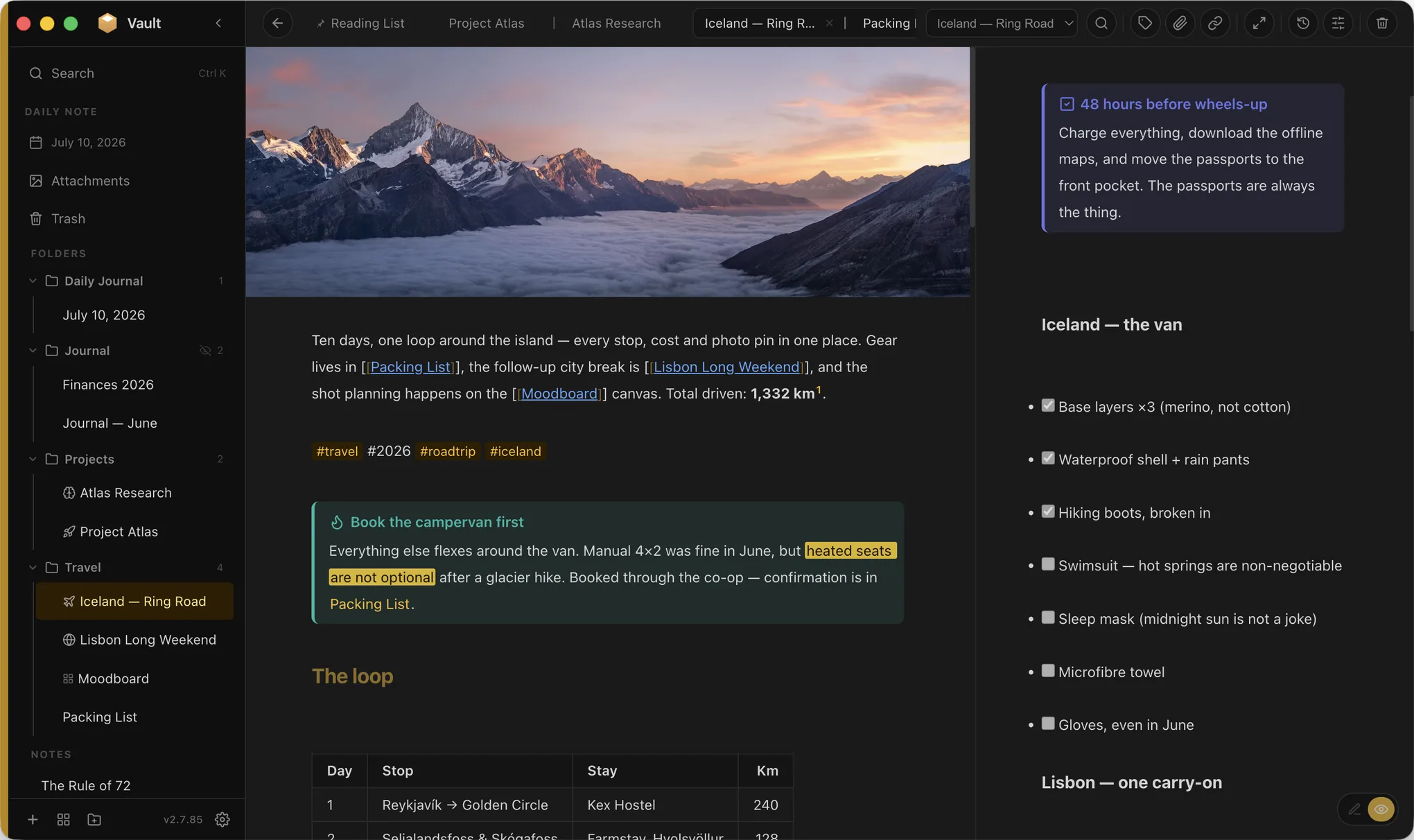Open Journal — June note
This screenshot has height=840, width=1414.
tap(110, 423)
